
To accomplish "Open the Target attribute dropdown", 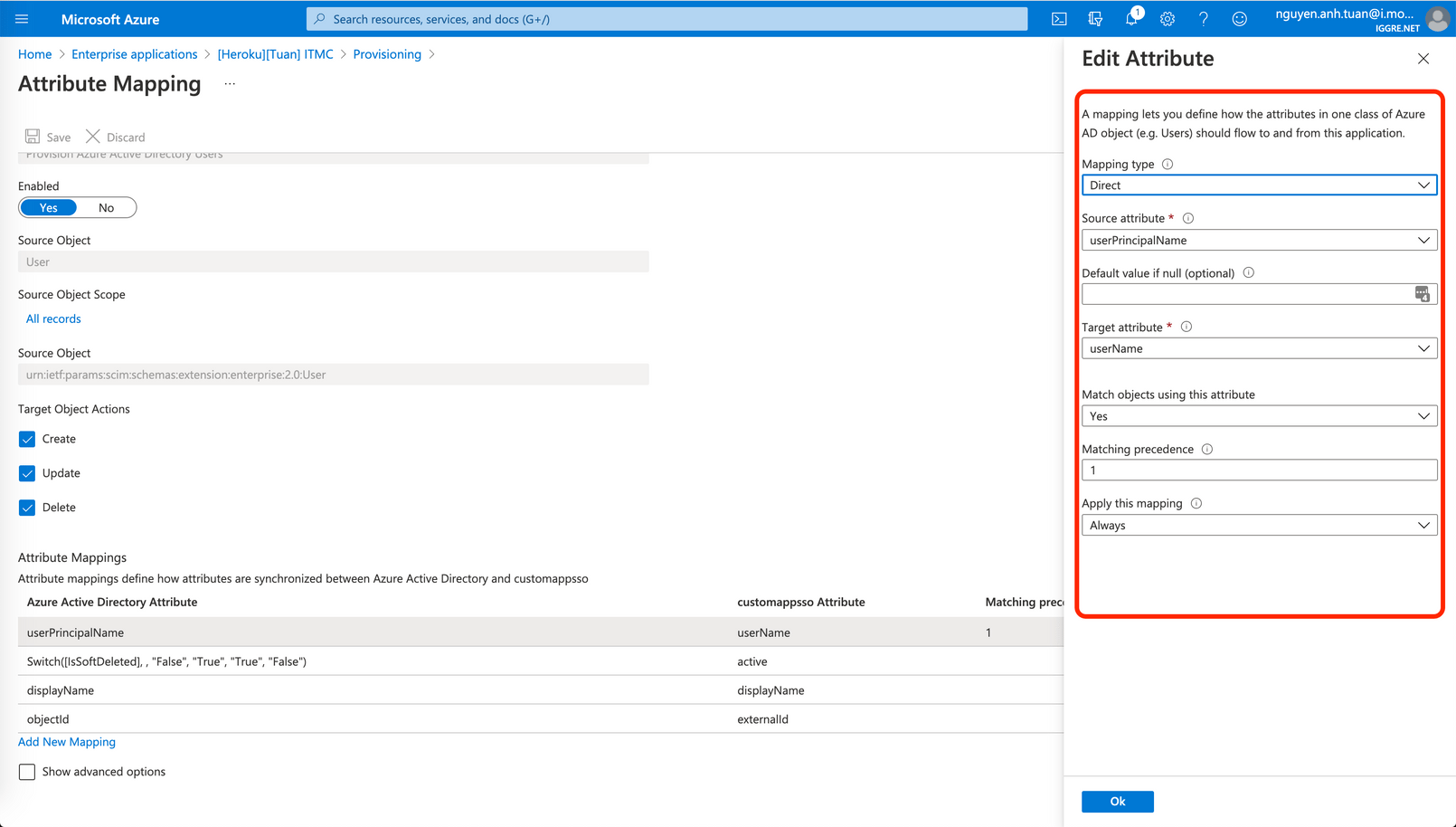I will click(x=1259, y=348).
